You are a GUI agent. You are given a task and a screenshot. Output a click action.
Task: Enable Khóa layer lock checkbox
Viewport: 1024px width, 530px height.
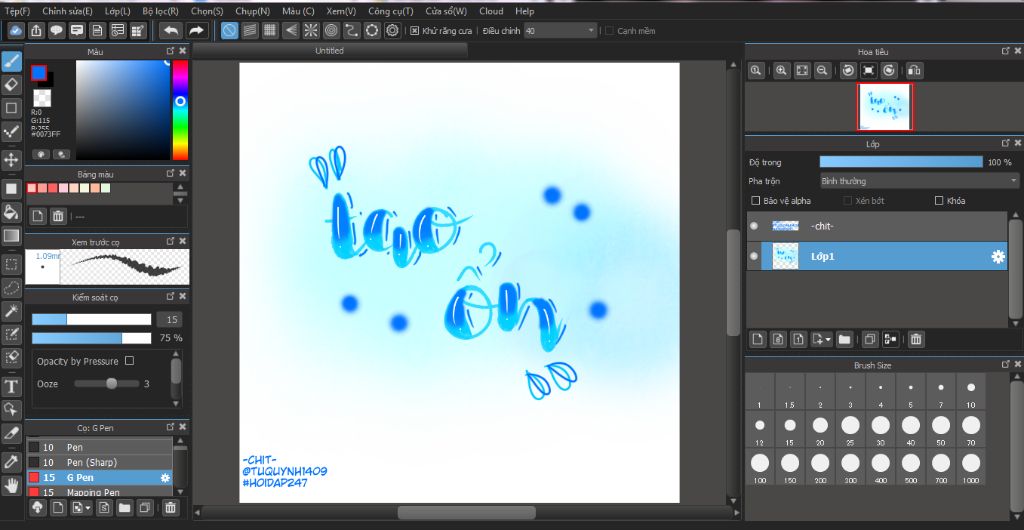[x=939, y=201]
